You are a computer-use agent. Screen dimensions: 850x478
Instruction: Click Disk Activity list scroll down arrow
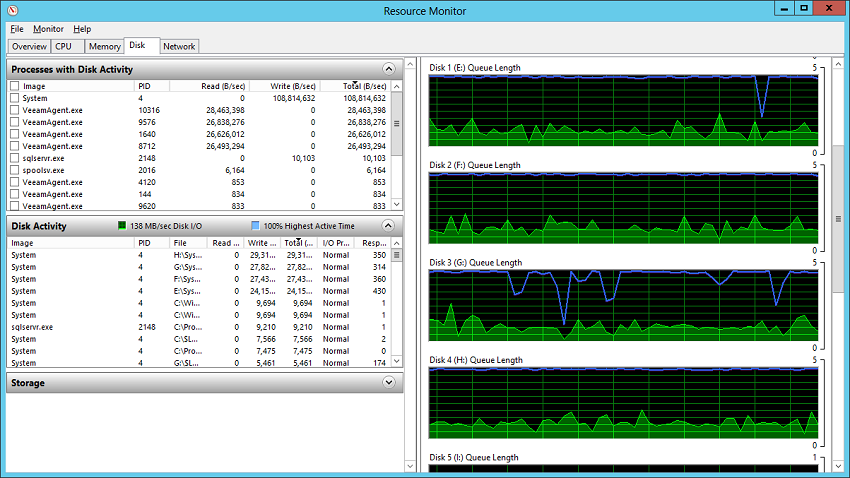(397, 361)
